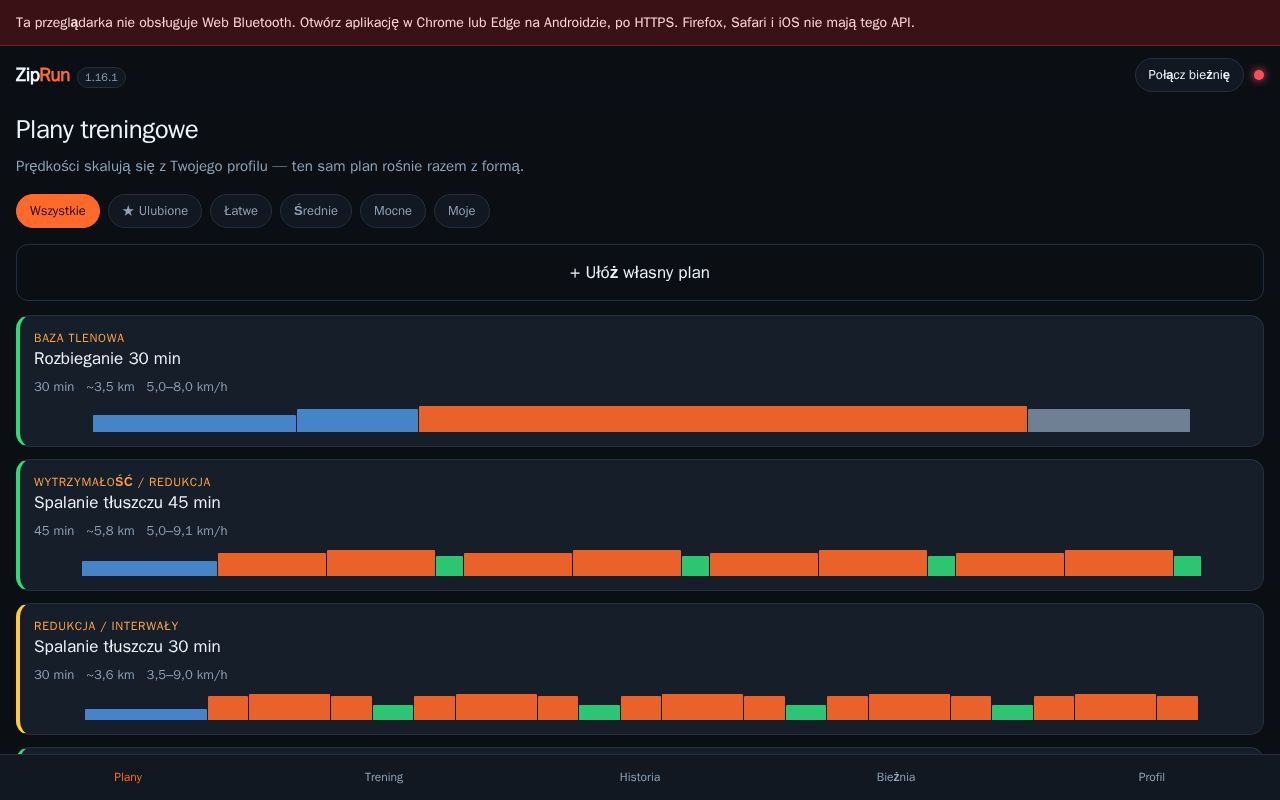Click the 5,0–8,0 km/h speed range
1280x800 pixels.
click(187, 387)
